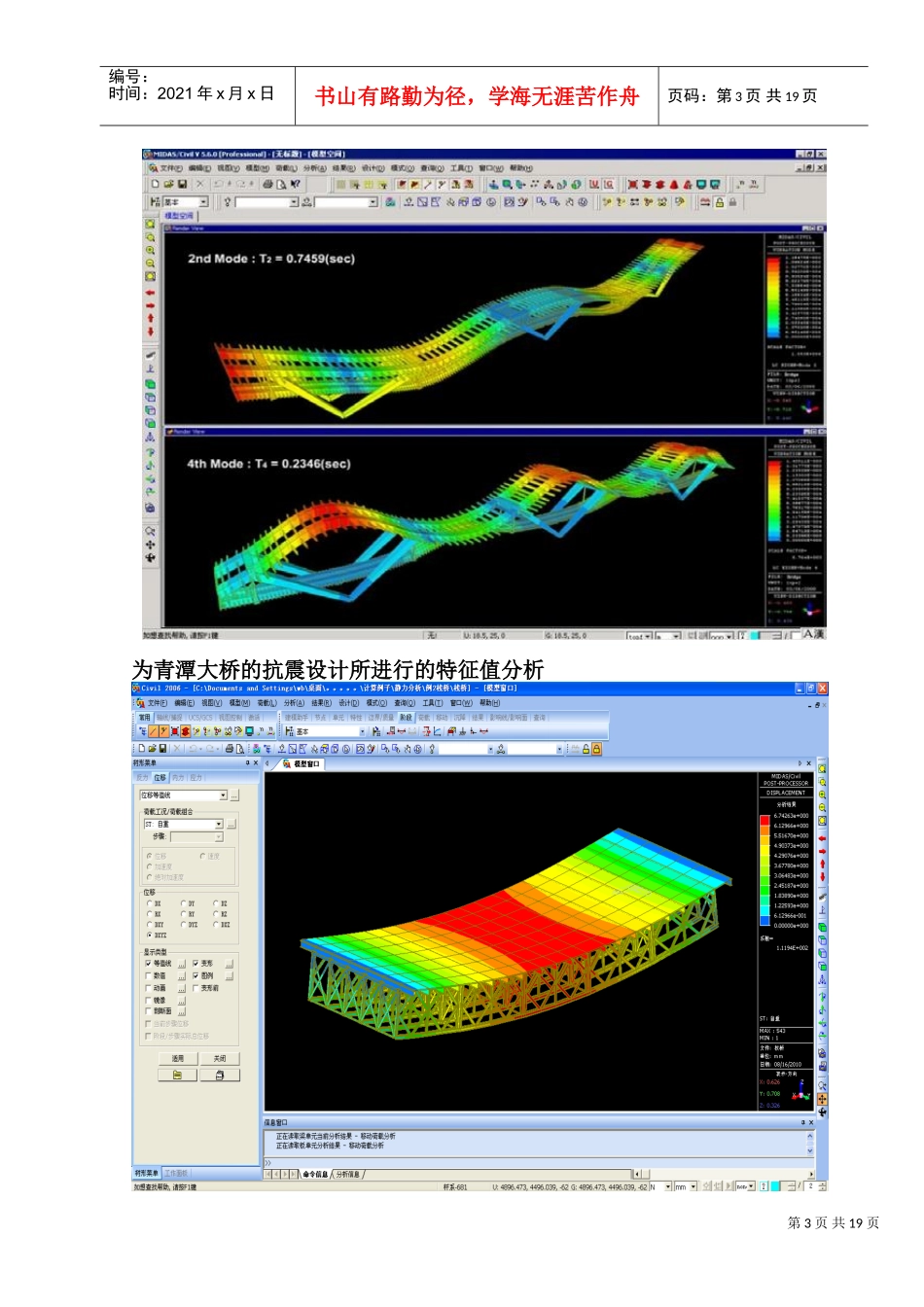Viewport: 924px width, 1307px height.
Task: Click red left-arrow icon in Civil 2006 right sidebar
Action: (x=822, y=836)
